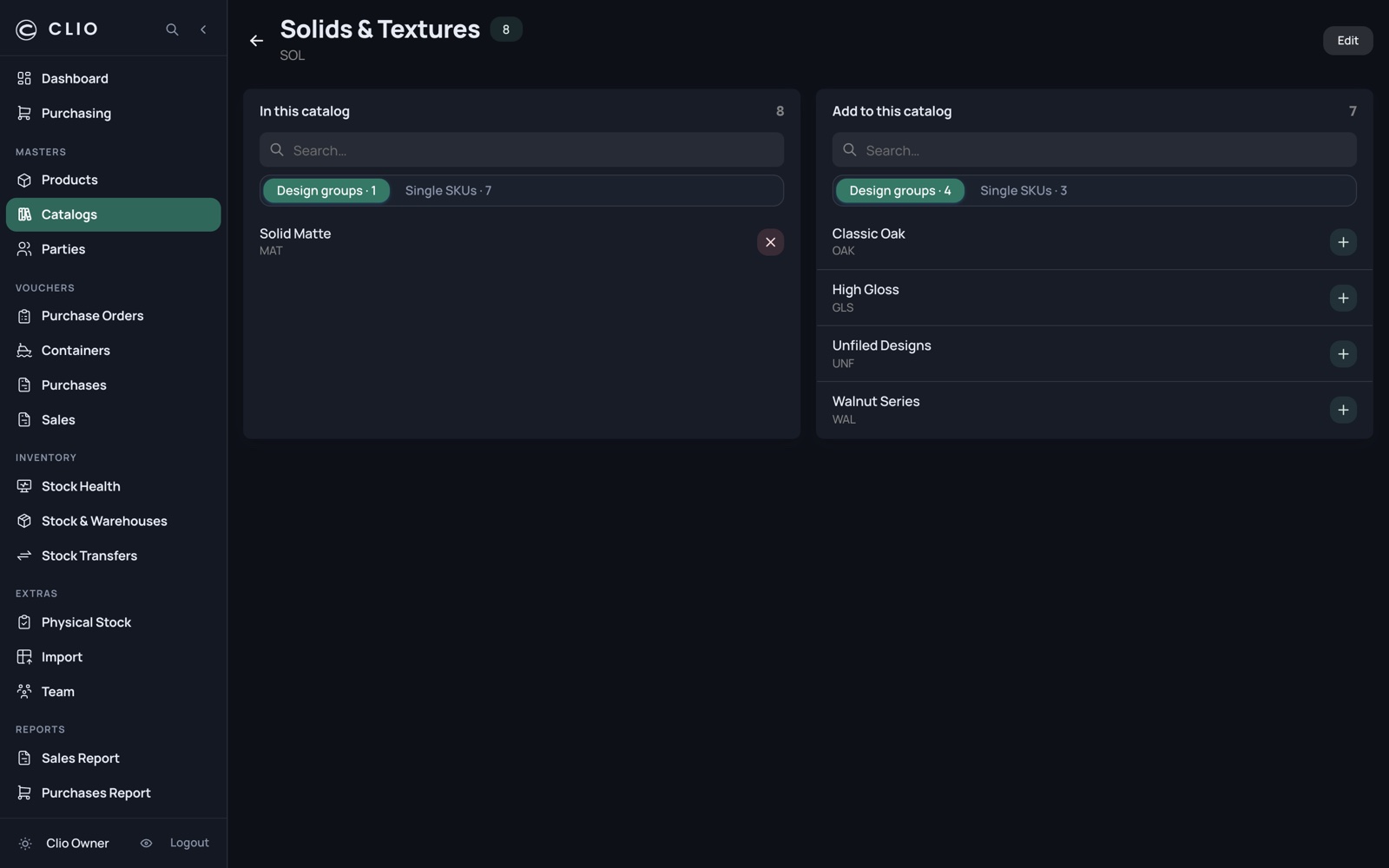Focus In this catalog search field
1389x868 pixels.
pyautogui.click(x=522, y=150)
